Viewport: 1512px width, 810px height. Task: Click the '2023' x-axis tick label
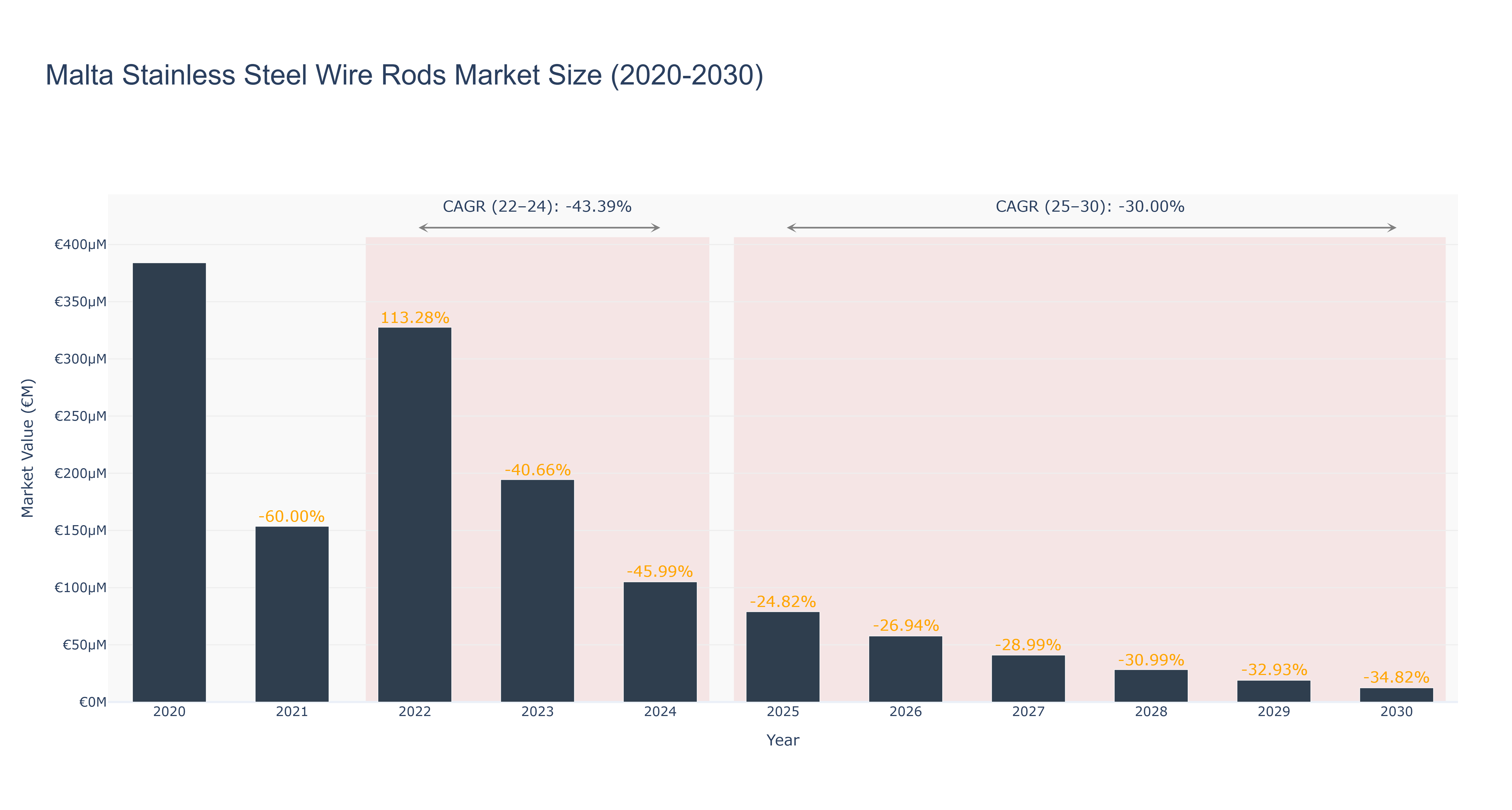(x=537, y=712)
